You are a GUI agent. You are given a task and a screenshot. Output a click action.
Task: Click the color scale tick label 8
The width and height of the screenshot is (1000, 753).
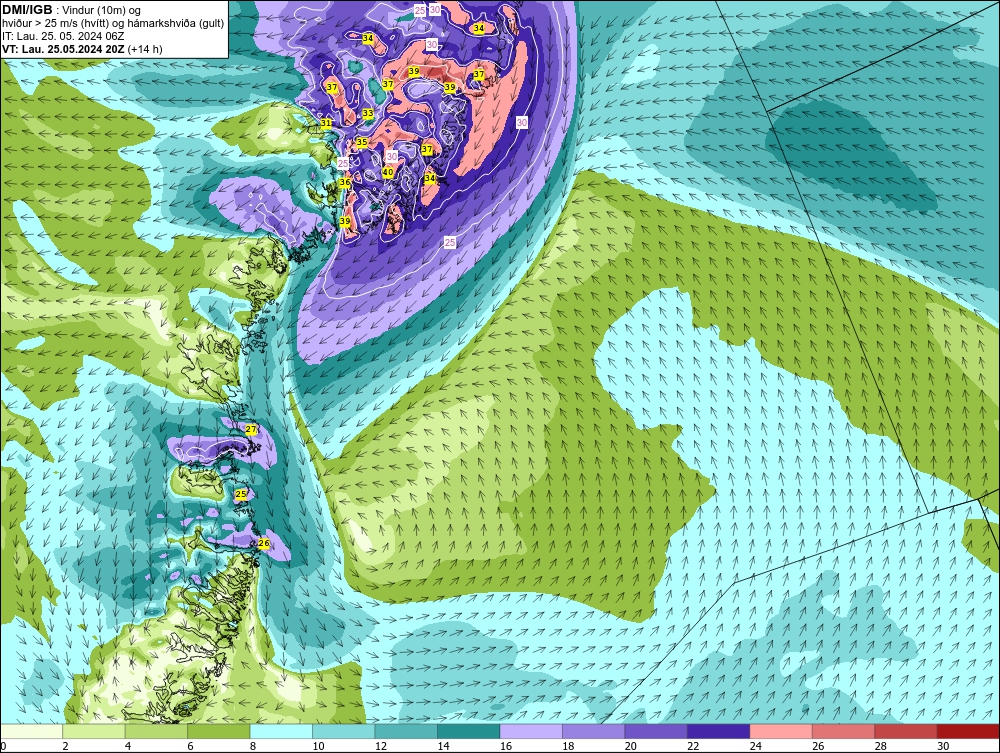tap(253, 746)
